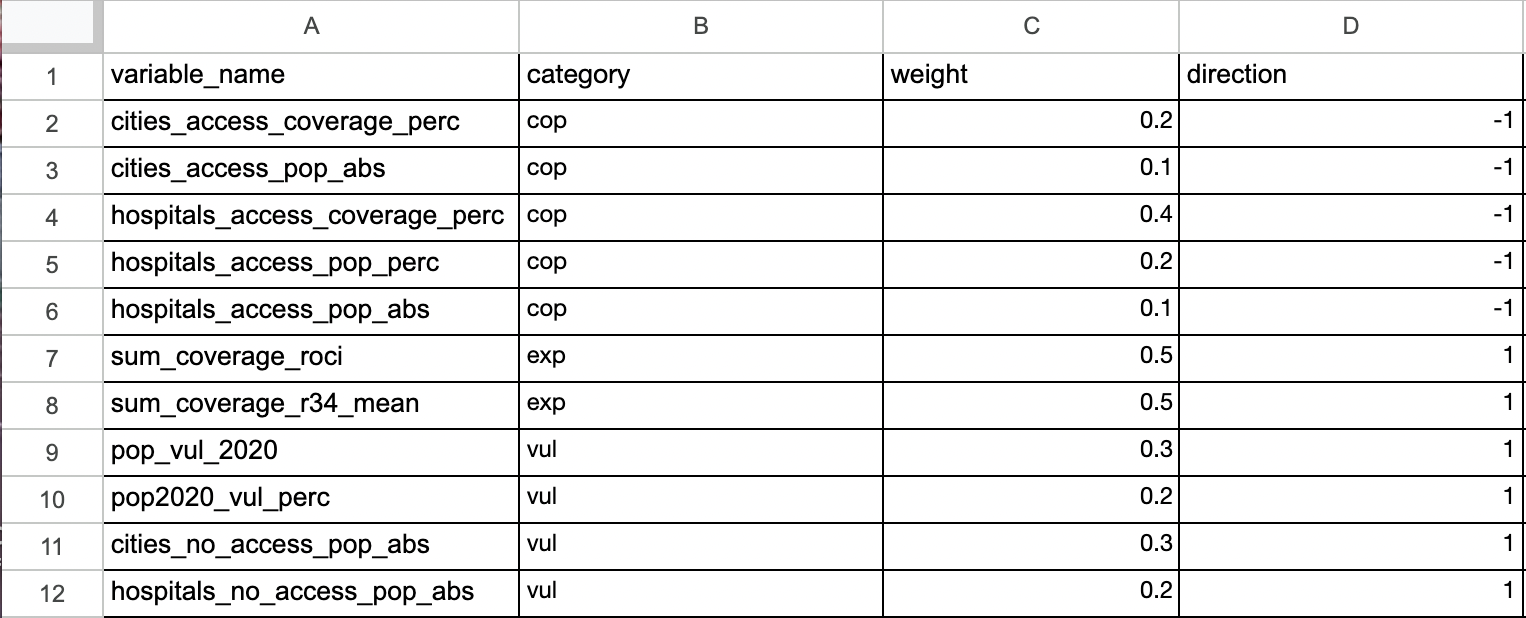Click the exp category cell for sum_coverage_r34_mean

[x=700, y=404]
